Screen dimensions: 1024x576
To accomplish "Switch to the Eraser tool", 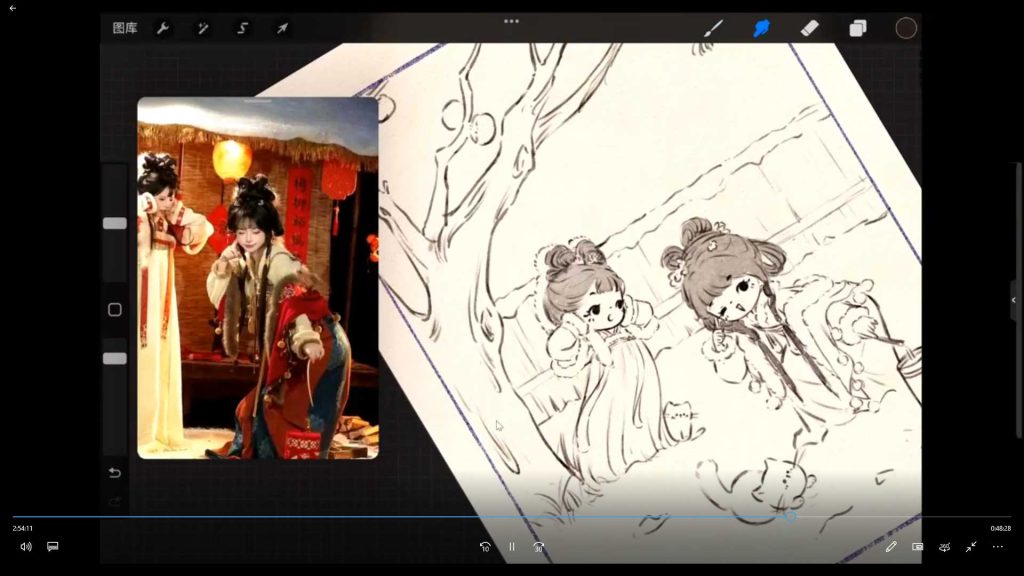I will (x=810, y=28).
